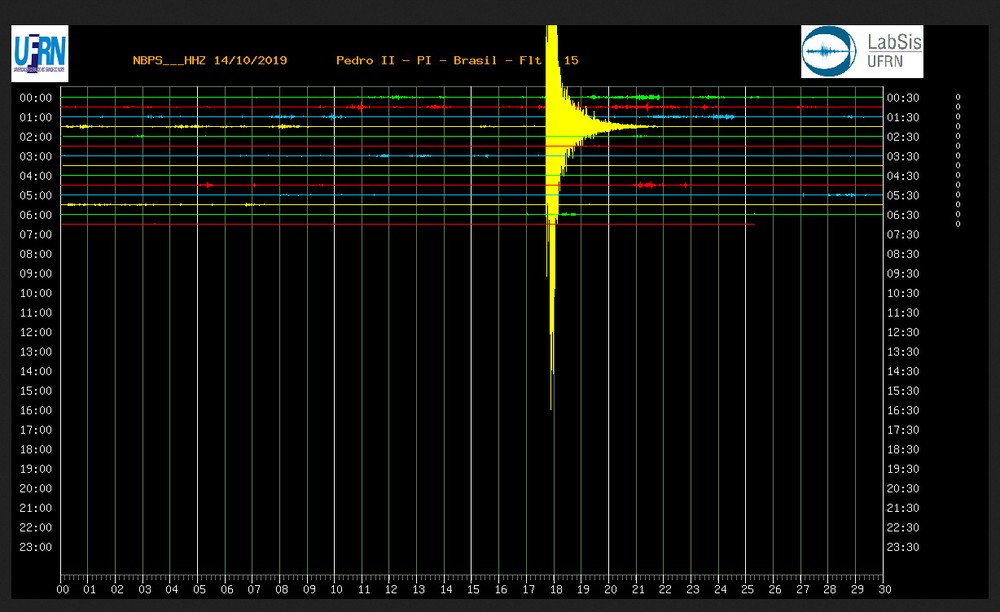This screenshot has width=1000, height=612.
Task: Select the 00:00 hour label
Action: 36,98
